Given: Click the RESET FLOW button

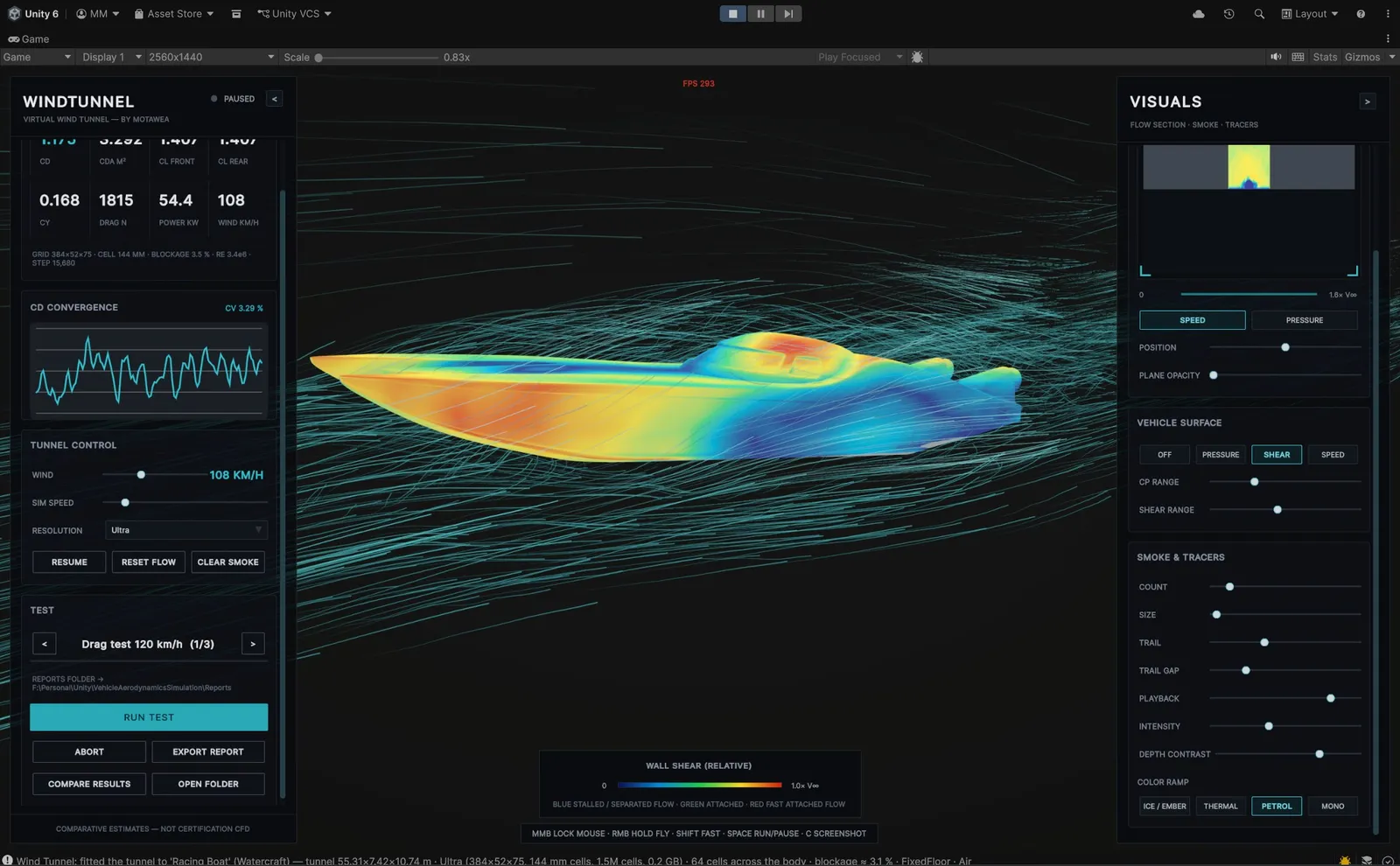Looking at the screenshot, I should click(x=149, y=562).
